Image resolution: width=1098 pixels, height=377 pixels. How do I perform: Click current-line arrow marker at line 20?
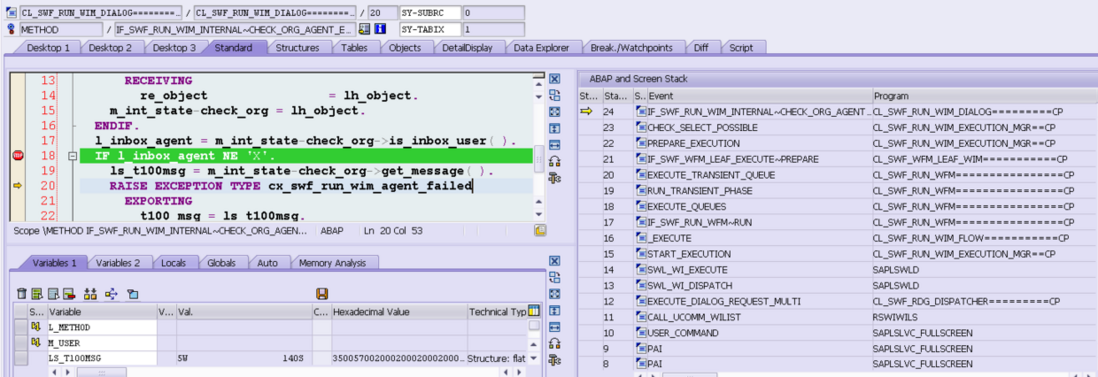click(x=18, y=185)
